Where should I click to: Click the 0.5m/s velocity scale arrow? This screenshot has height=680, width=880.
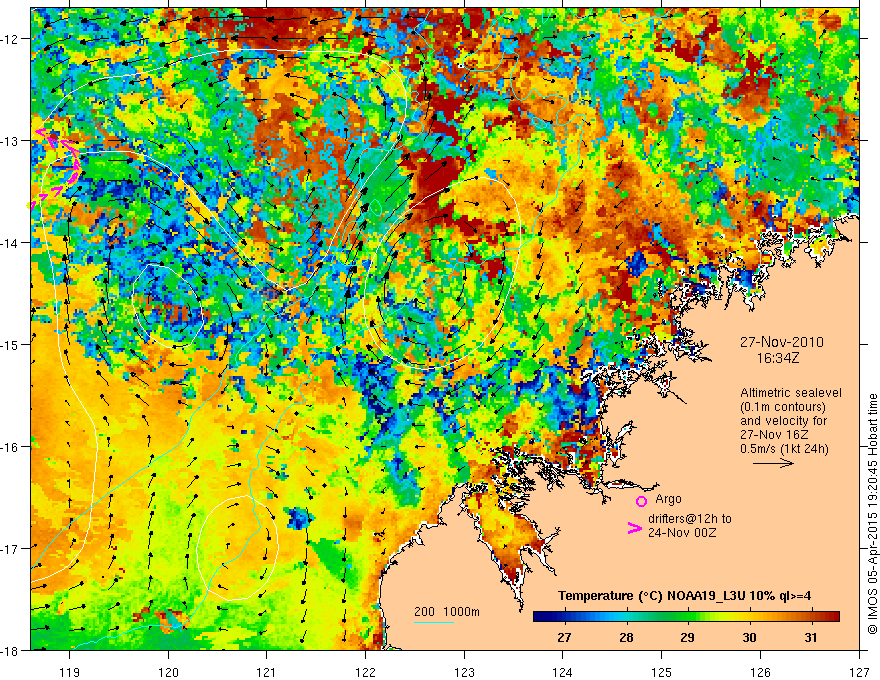773,463
